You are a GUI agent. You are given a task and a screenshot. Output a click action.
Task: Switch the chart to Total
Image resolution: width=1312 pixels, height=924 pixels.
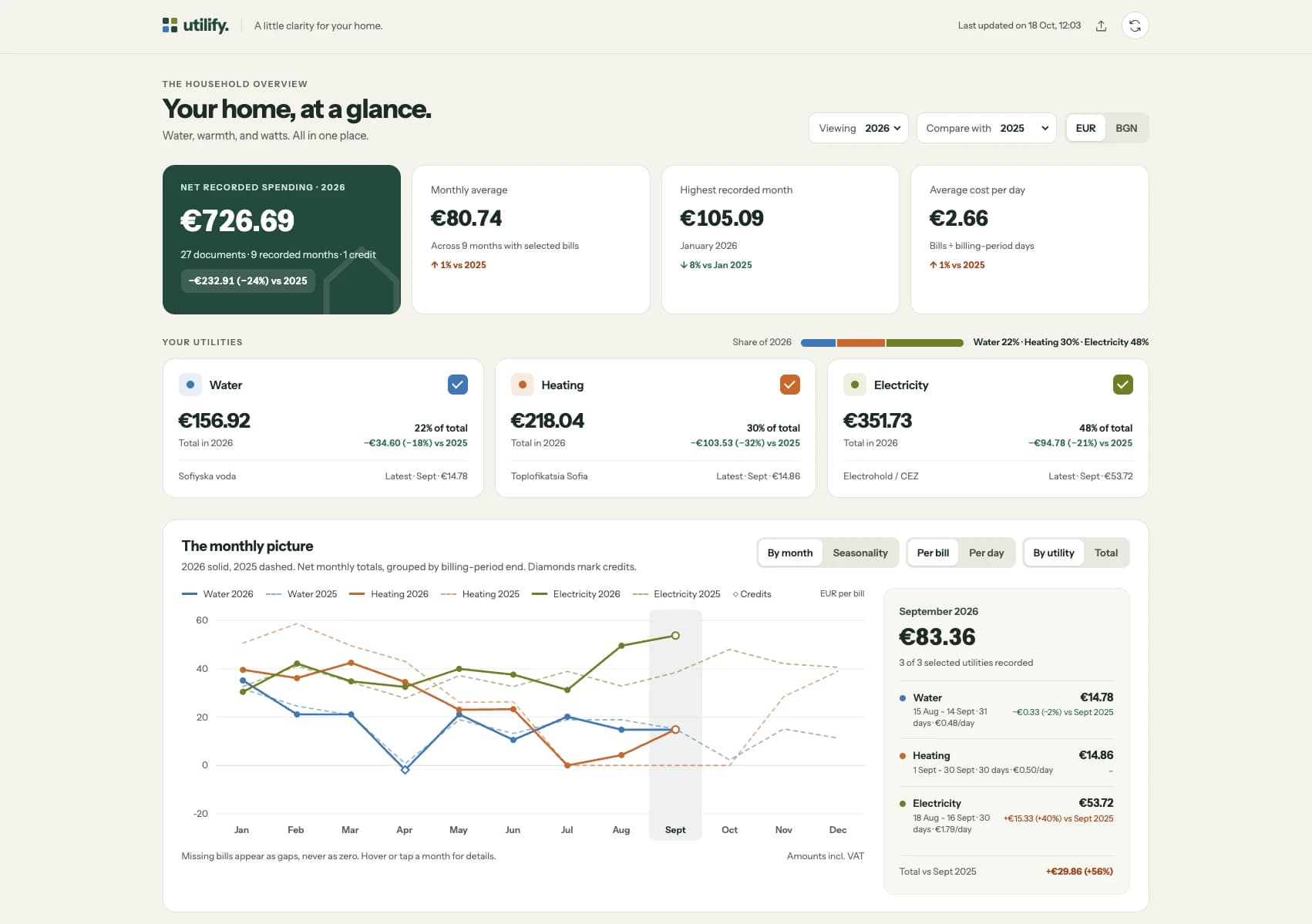tap(1106, 553)
